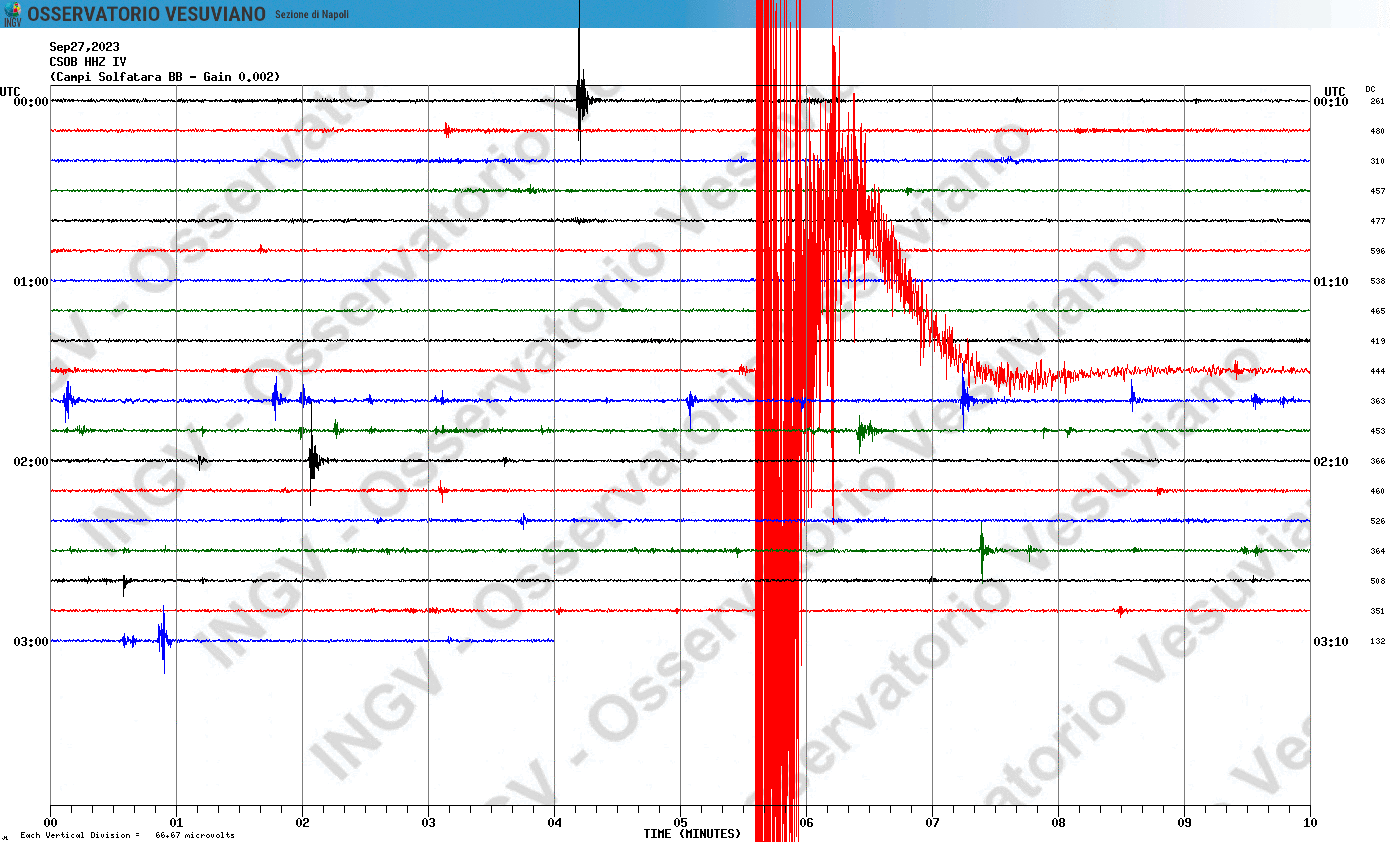Click the DC value 453

click(x=1377, y=431)
